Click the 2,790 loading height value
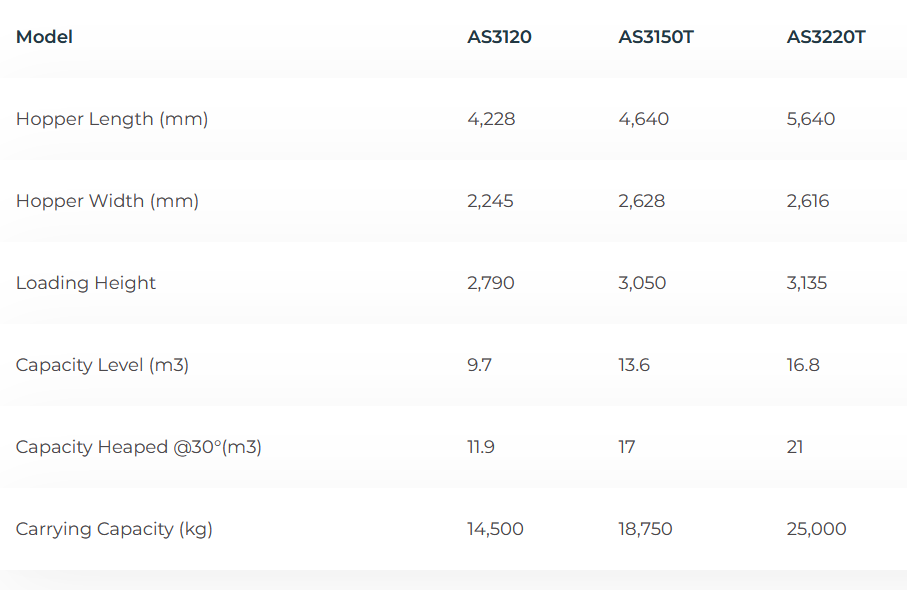The width and height of the screenshot is (907, 590). 491,283
